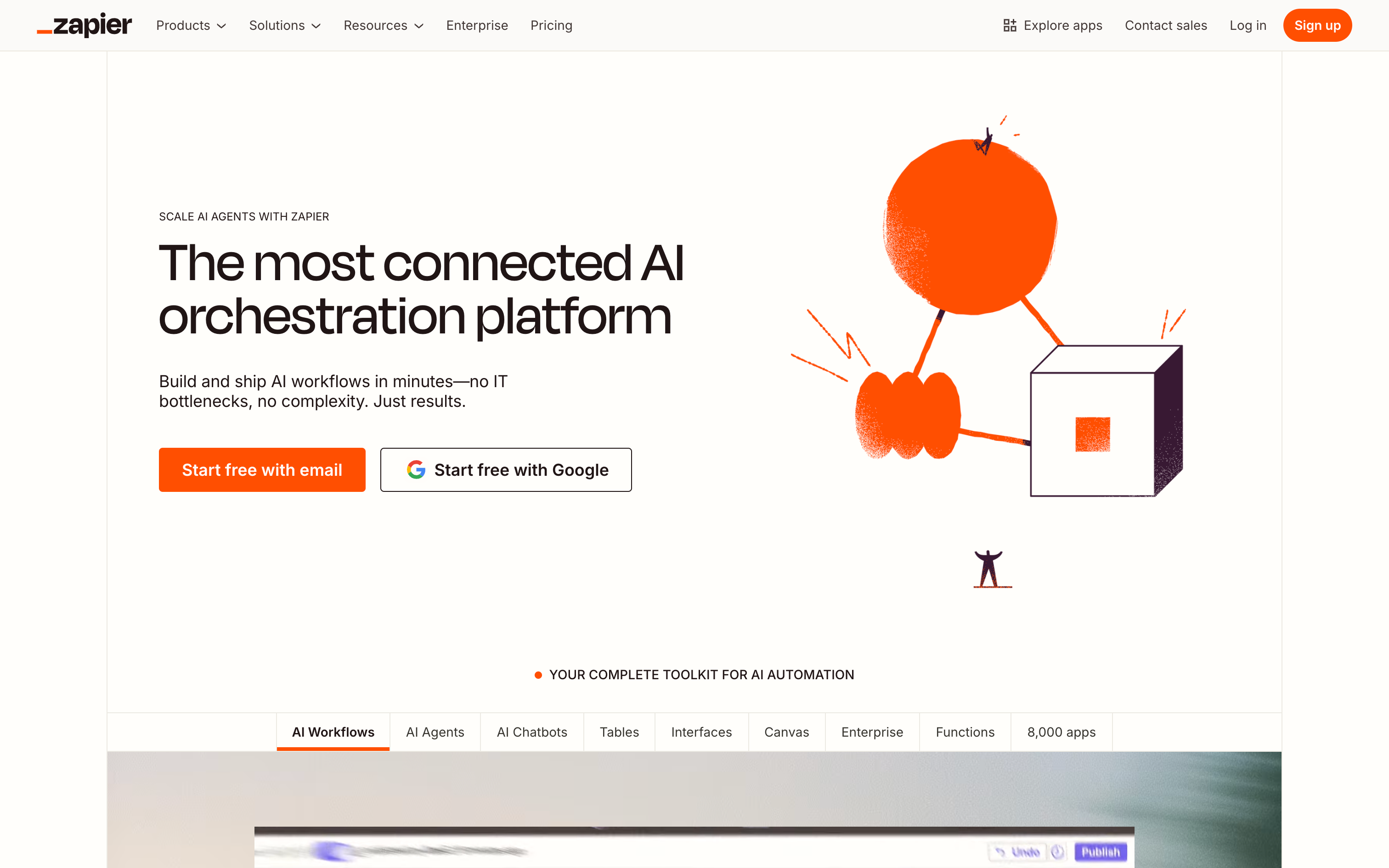
Task: Switch to the AI Agents tab
Action: [x=435, y=732]
